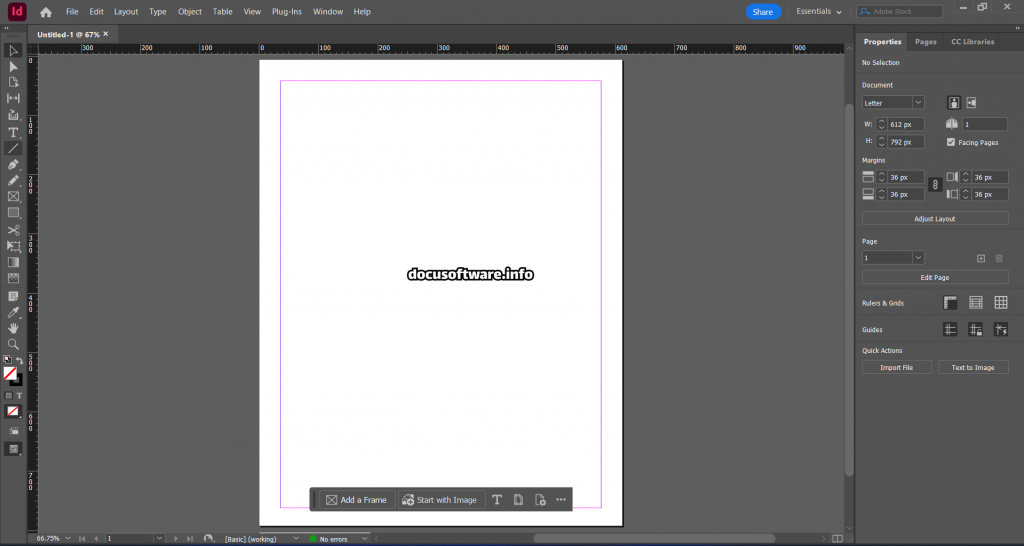The image size is (1024, 546).
Task: Select the Free Transform tool
Action: [x=13, y=246]
